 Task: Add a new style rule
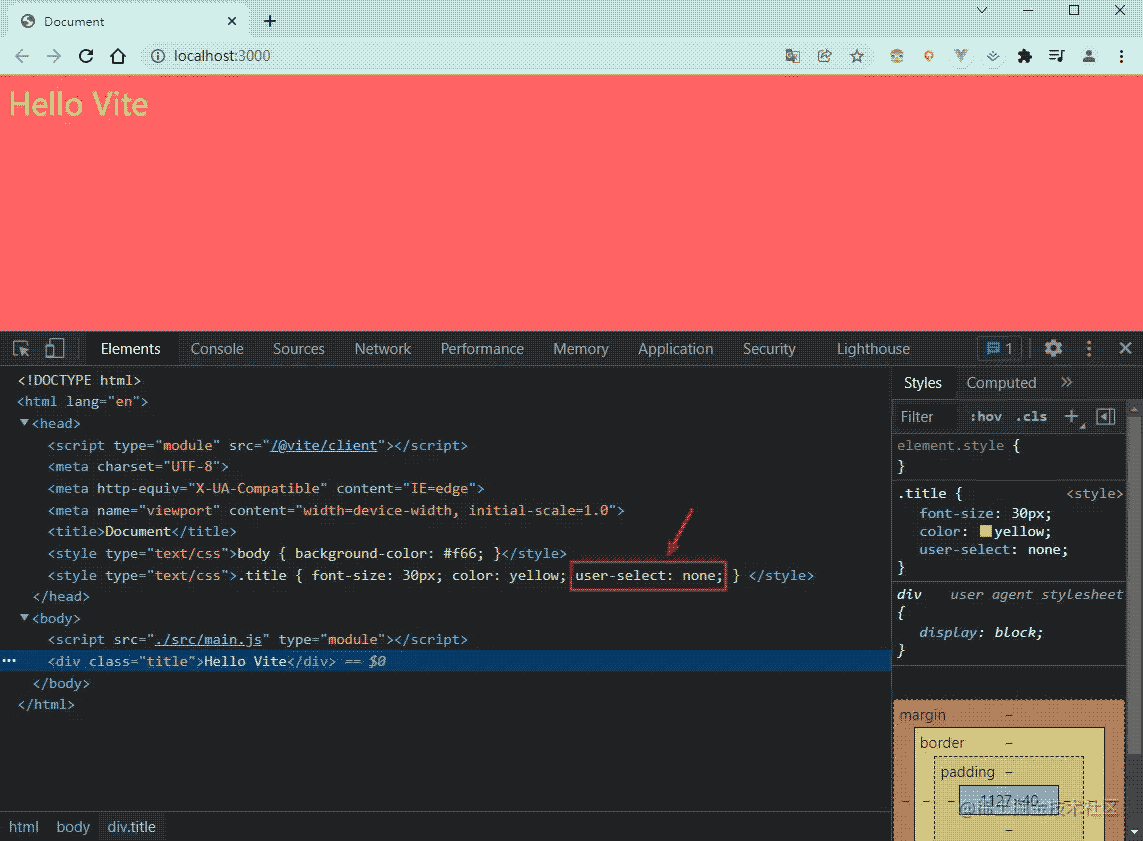tap(1072, 417)
